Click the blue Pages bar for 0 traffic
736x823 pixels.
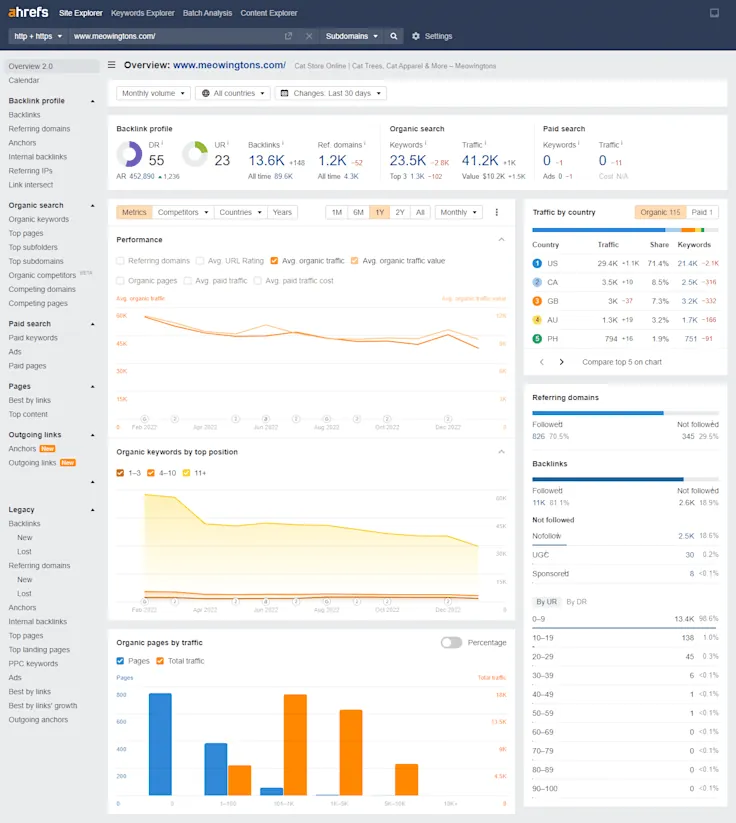(x=160, y=744)
